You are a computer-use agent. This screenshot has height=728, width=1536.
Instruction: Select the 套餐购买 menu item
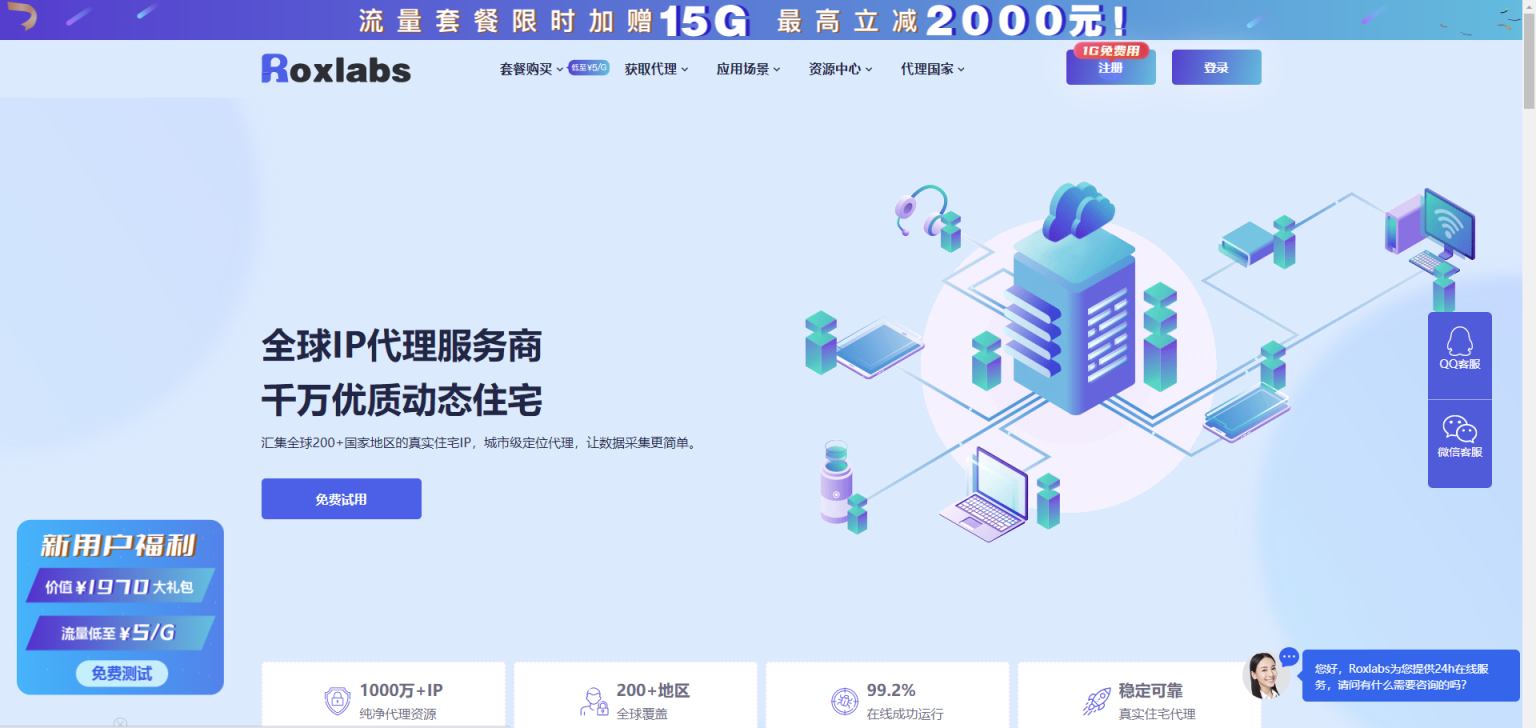(x=525, y=69)
